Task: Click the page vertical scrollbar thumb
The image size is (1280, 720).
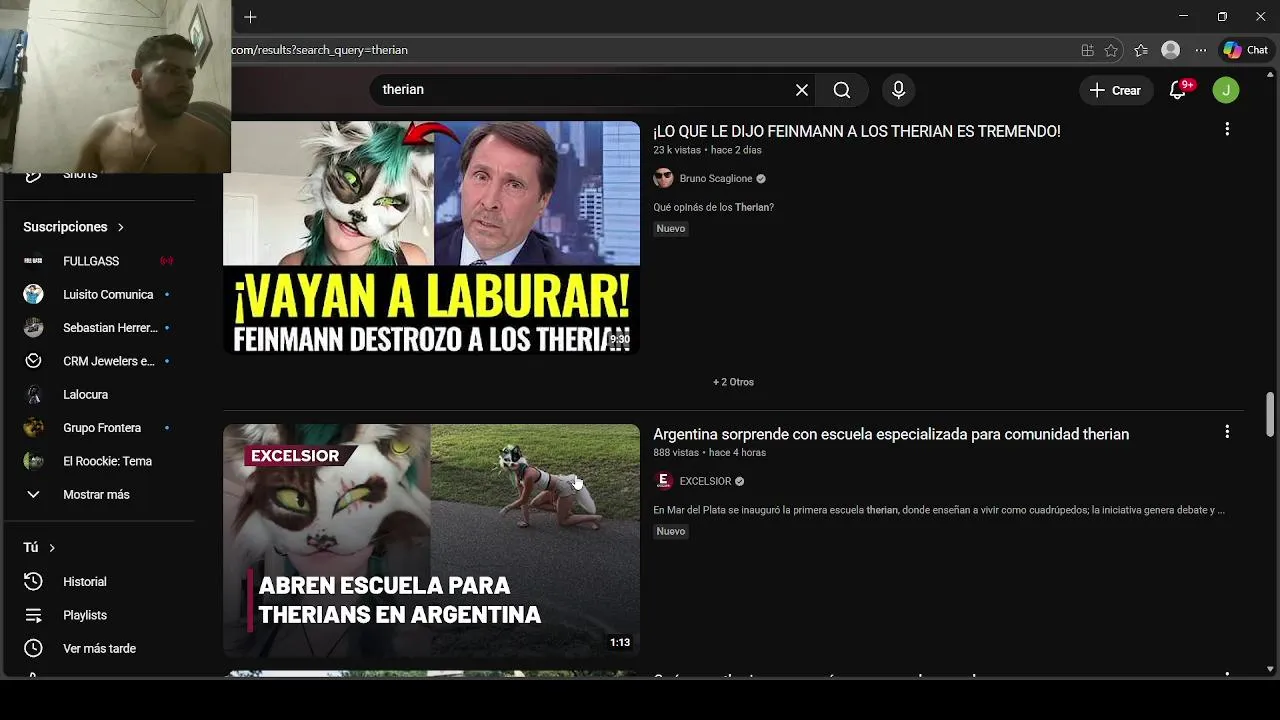Action: (1271, 414)
